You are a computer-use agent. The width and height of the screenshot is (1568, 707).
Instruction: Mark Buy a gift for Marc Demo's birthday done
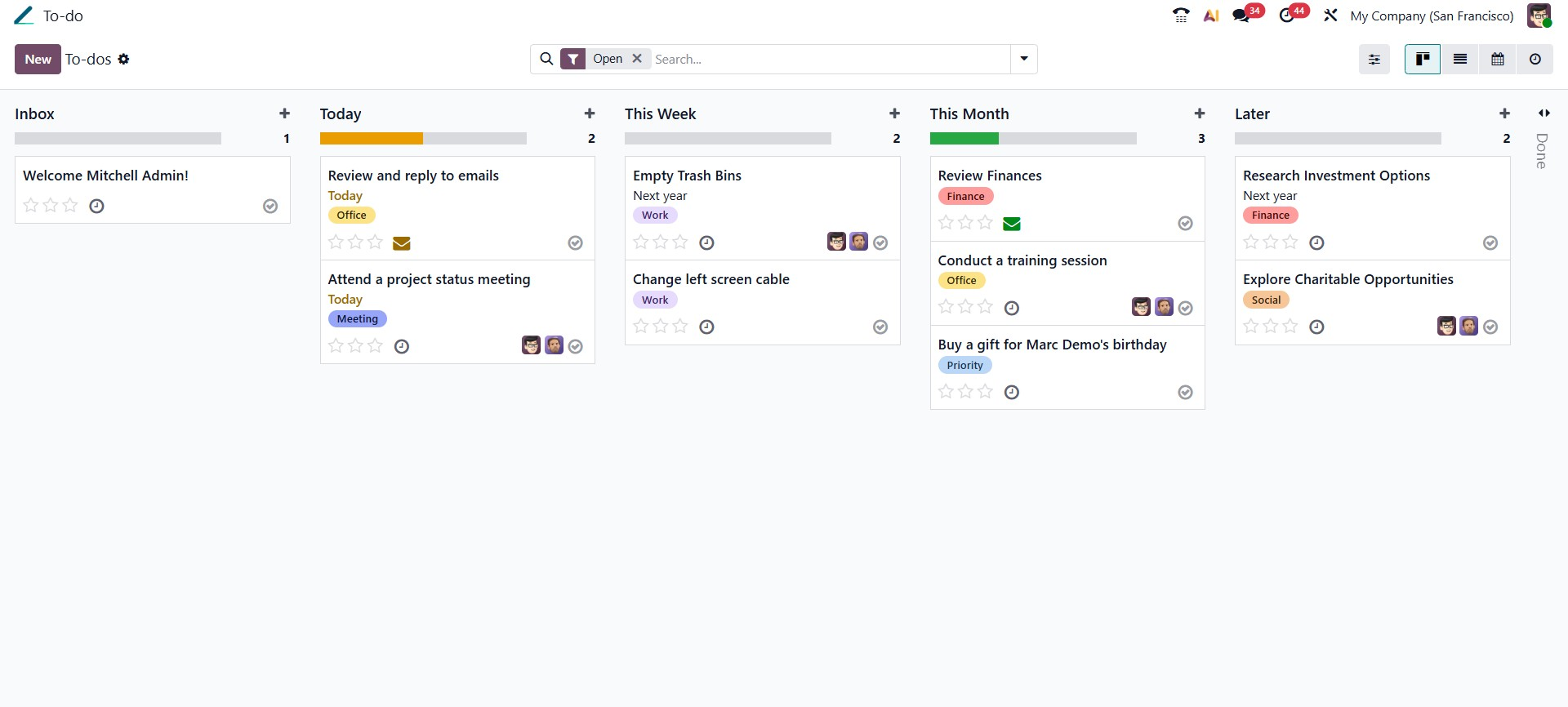point(1186,393)
